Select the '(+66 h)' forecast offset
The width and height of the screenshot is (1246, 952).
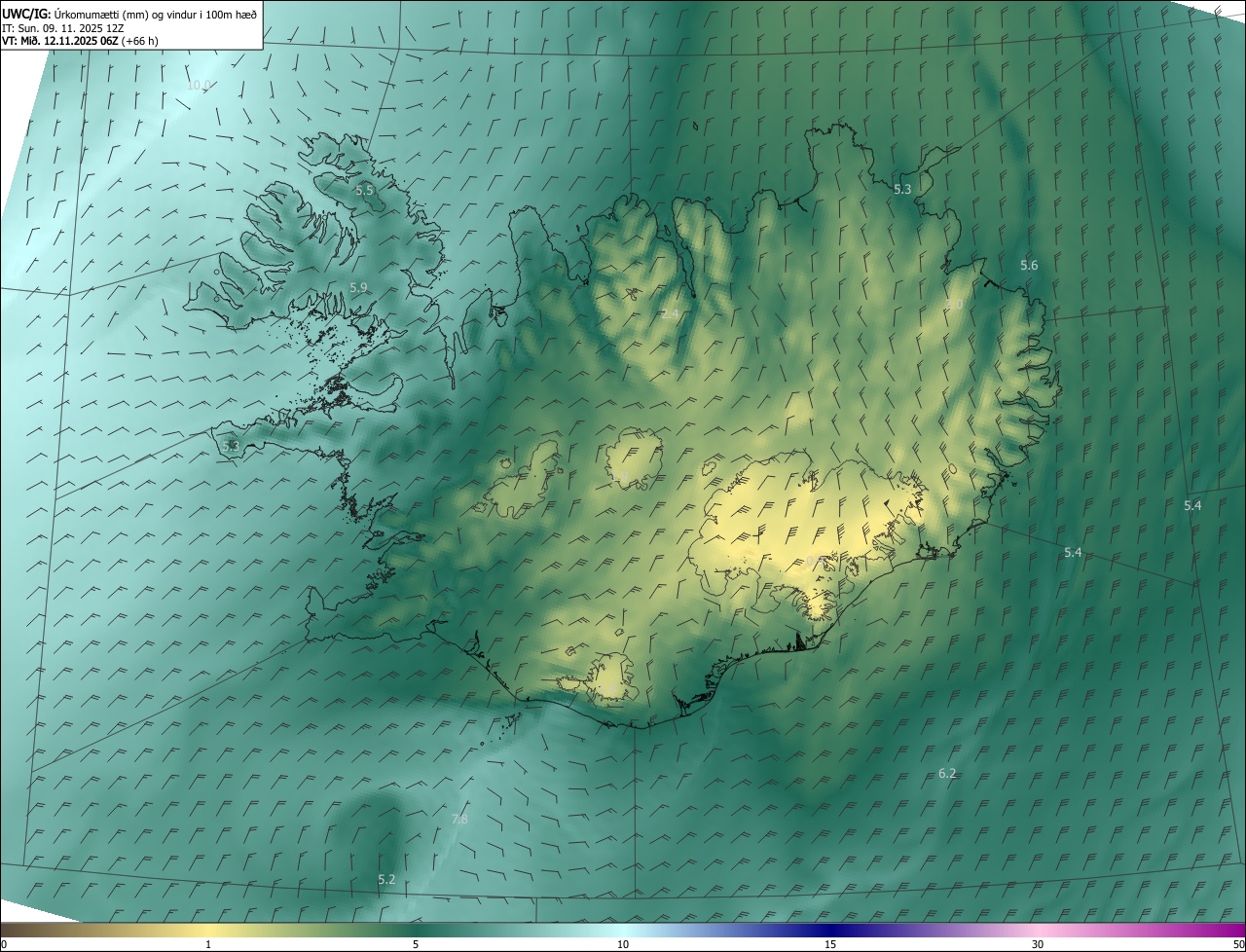pyautogui.click(x=140, y=41)
